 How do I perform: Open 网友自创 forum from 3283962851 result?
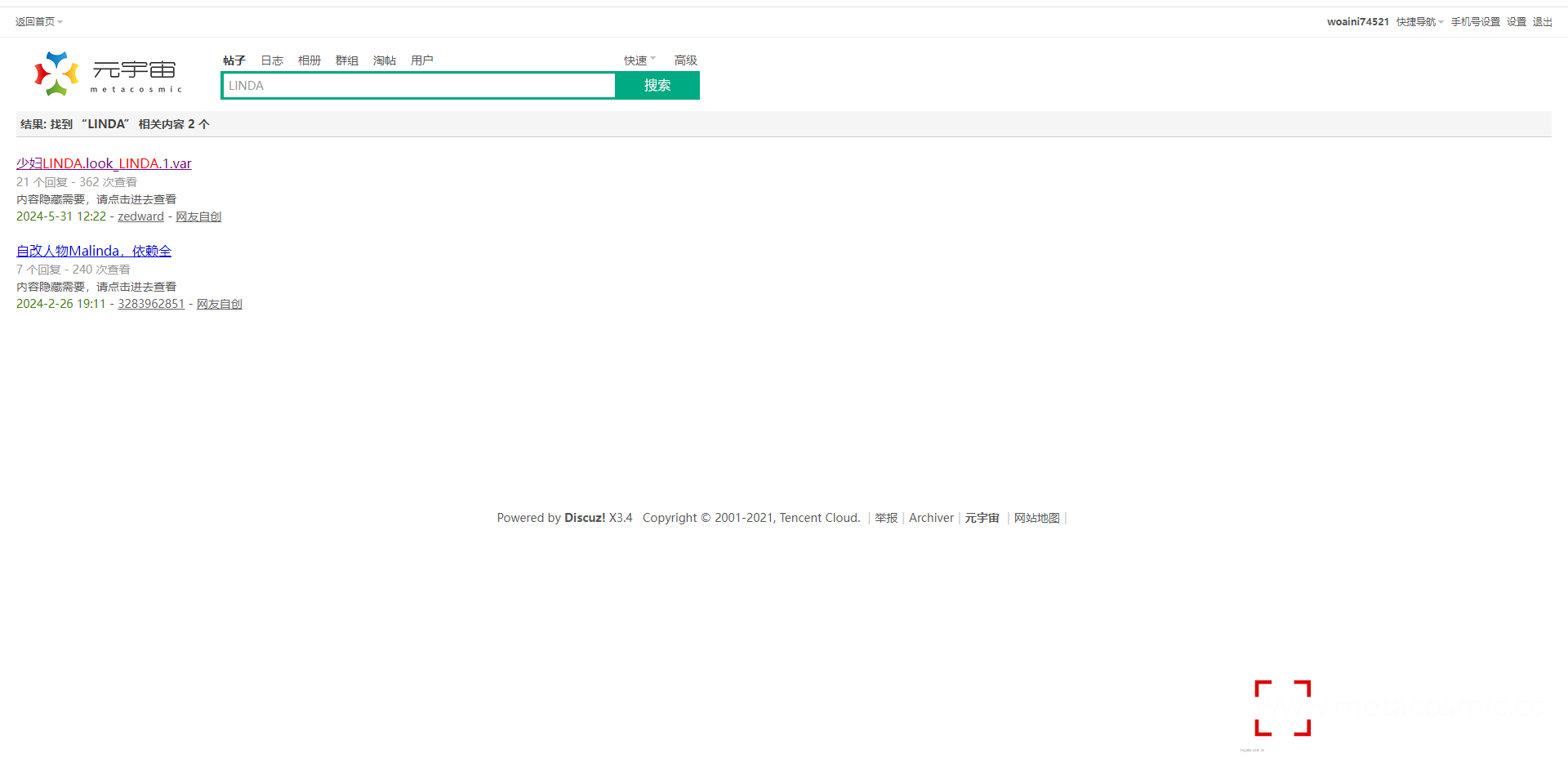[x=220, y=304]
